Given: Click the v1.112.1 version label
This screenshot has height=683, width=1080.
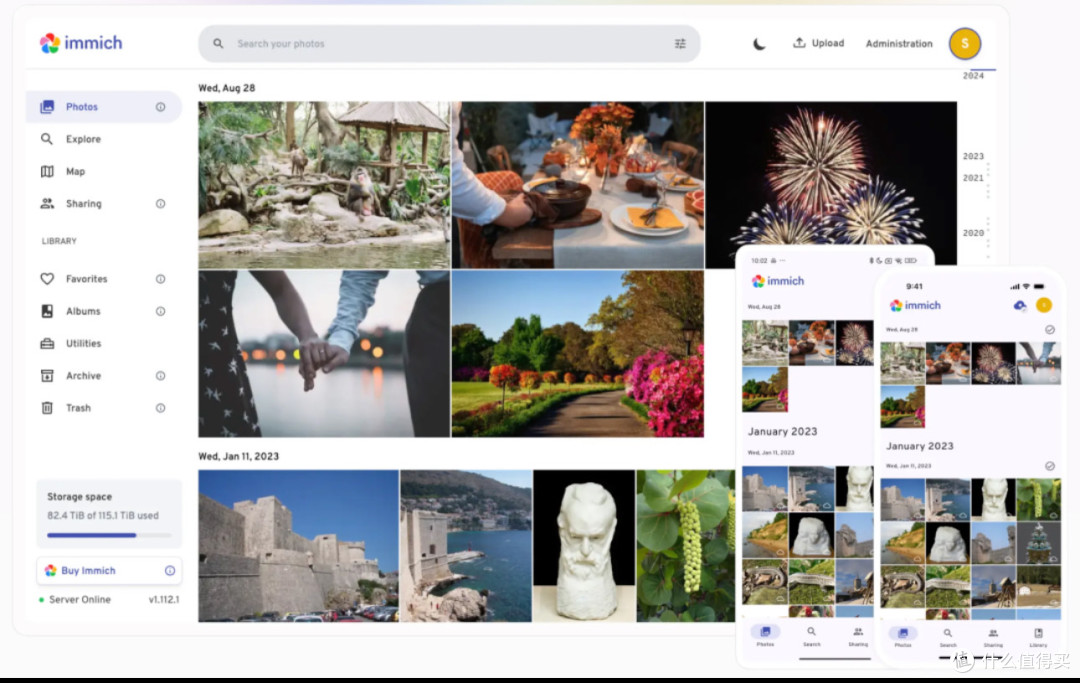Looking at the screenshot, I should (164, 600).
